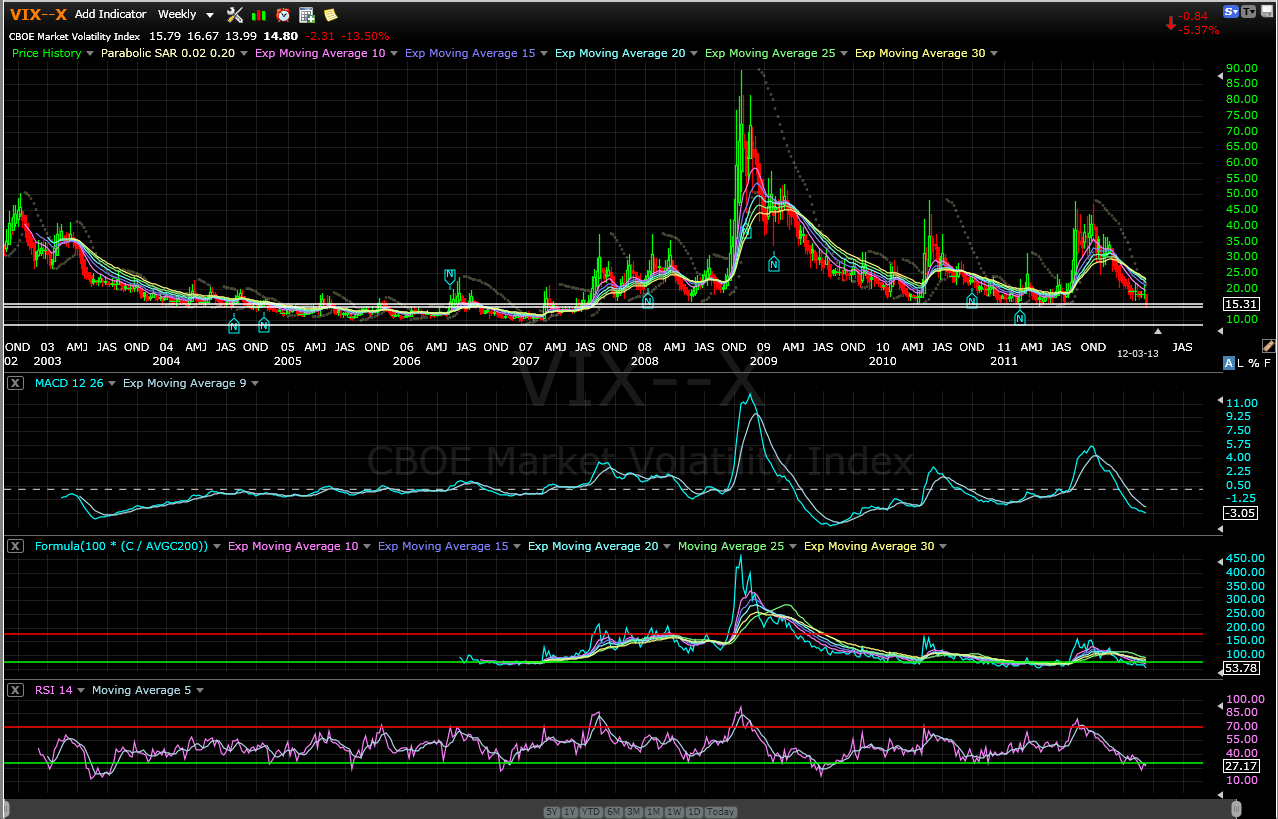Click the green-red bar chart style icon
Image resolution: width=1278 pixels, height=819 pixels.
tap(259, 15)
